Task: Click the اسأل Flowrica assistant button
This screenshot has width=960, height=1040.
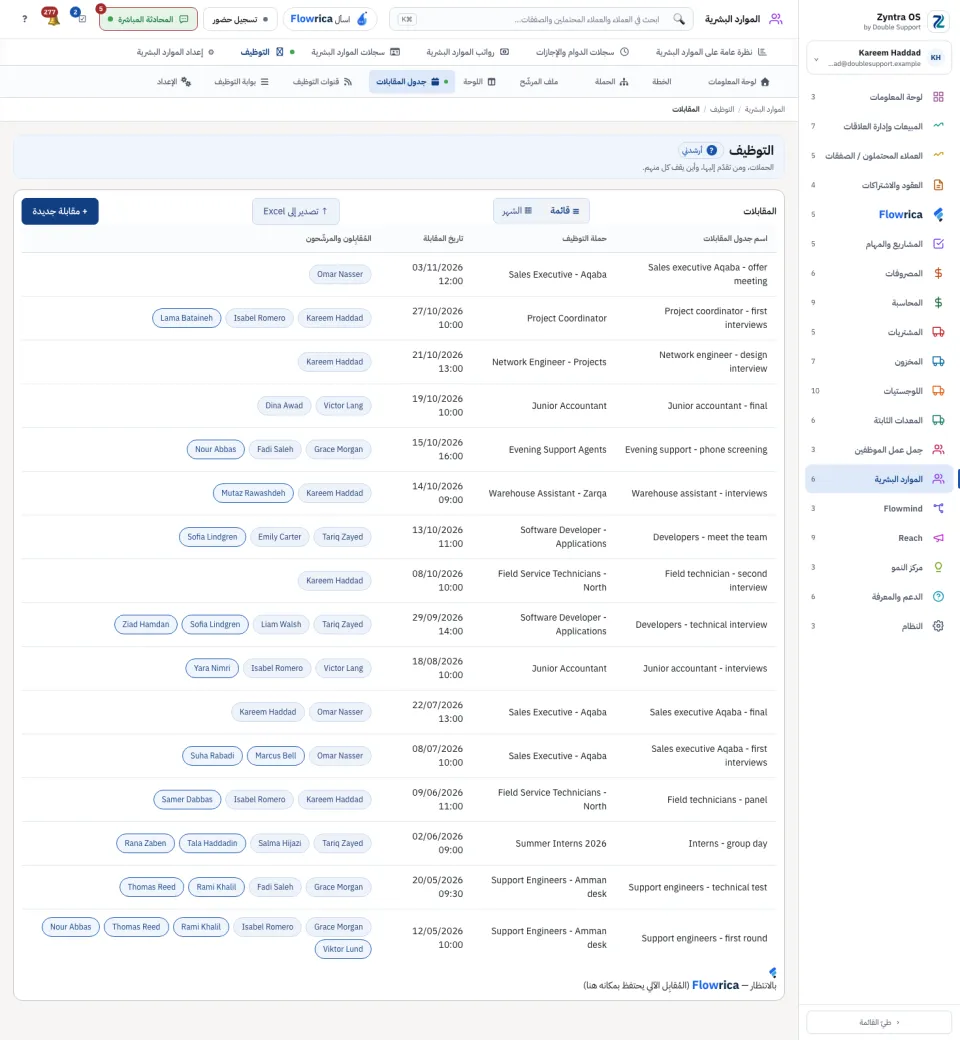Action: tap(330, 19)
